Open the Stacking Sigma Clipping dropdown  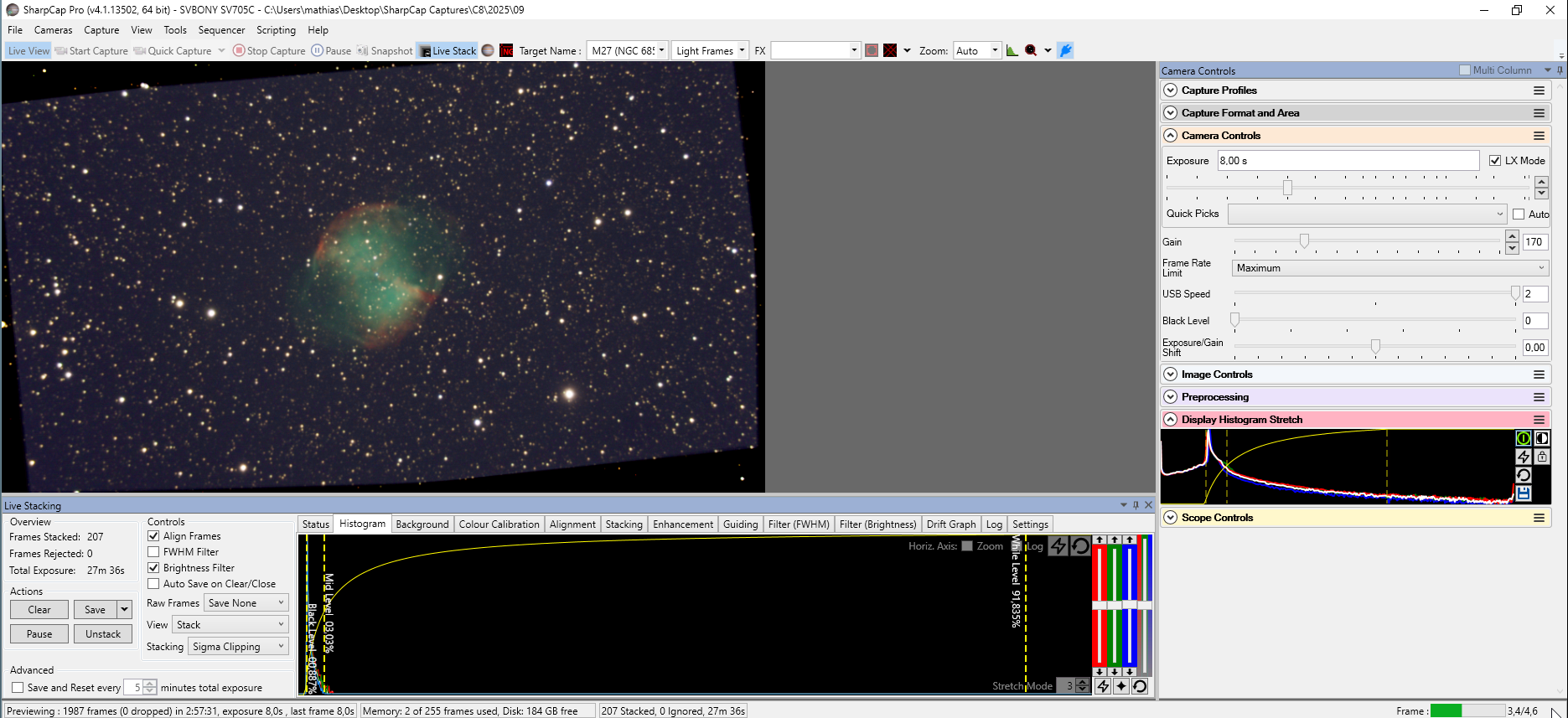(238, 647)
